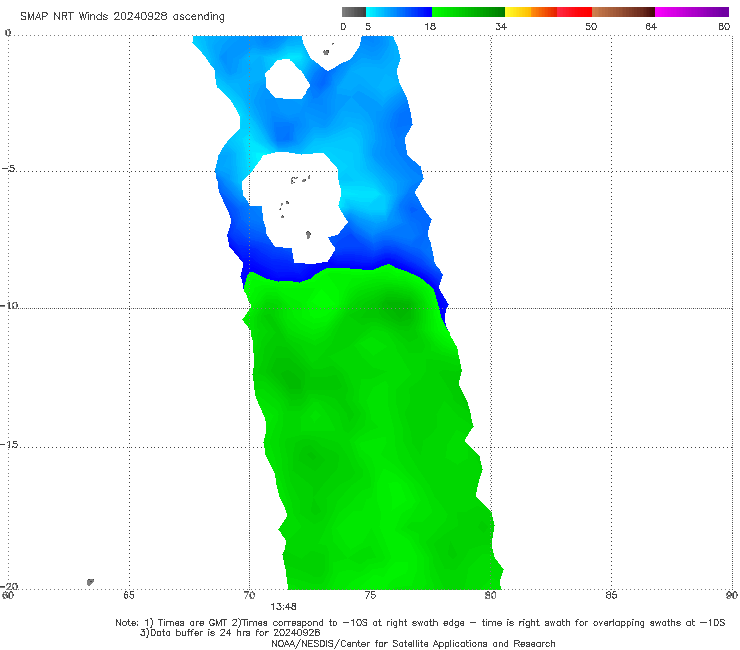This screenshot has width=740, height=650.
Task: Click the latitude axis label '-10'
Action: 9,305
